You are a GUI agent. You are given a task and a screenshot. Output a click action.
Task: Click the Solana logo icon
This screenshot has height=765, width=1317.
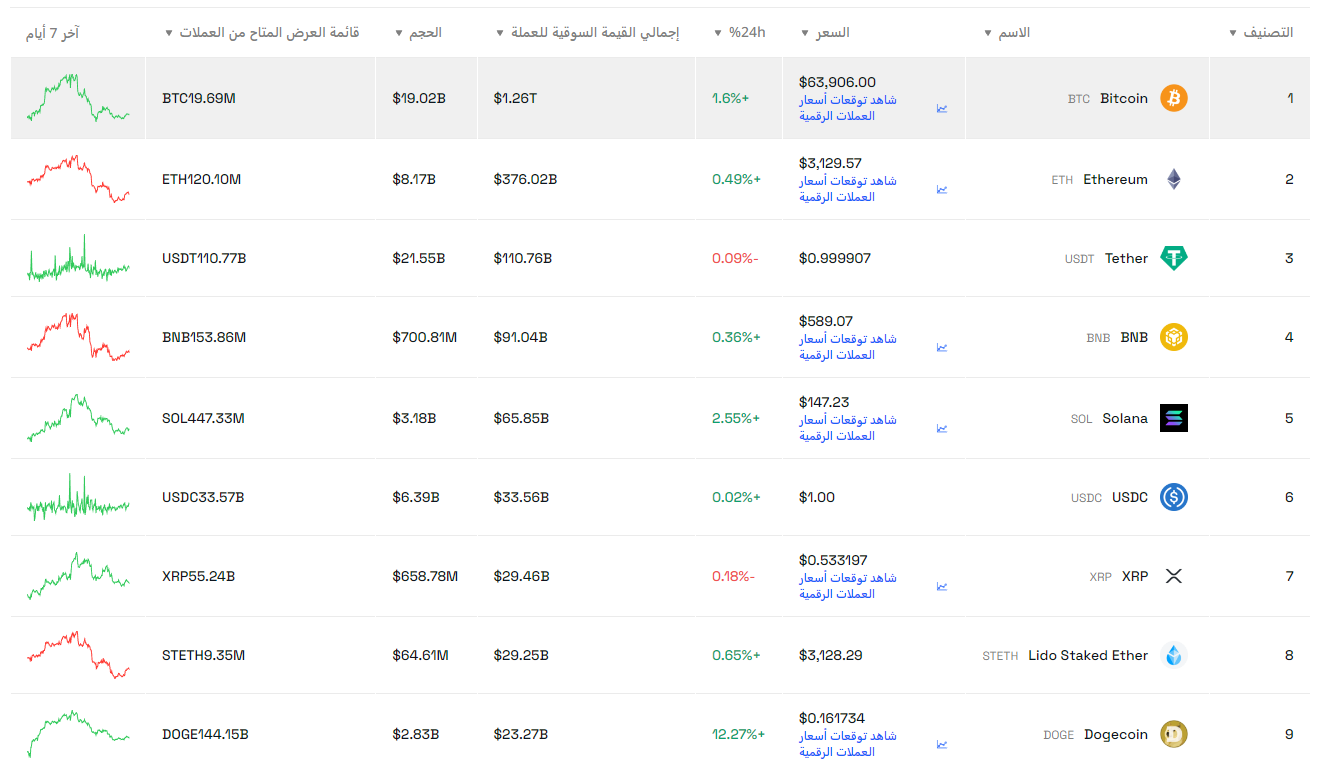(1174, 418)
